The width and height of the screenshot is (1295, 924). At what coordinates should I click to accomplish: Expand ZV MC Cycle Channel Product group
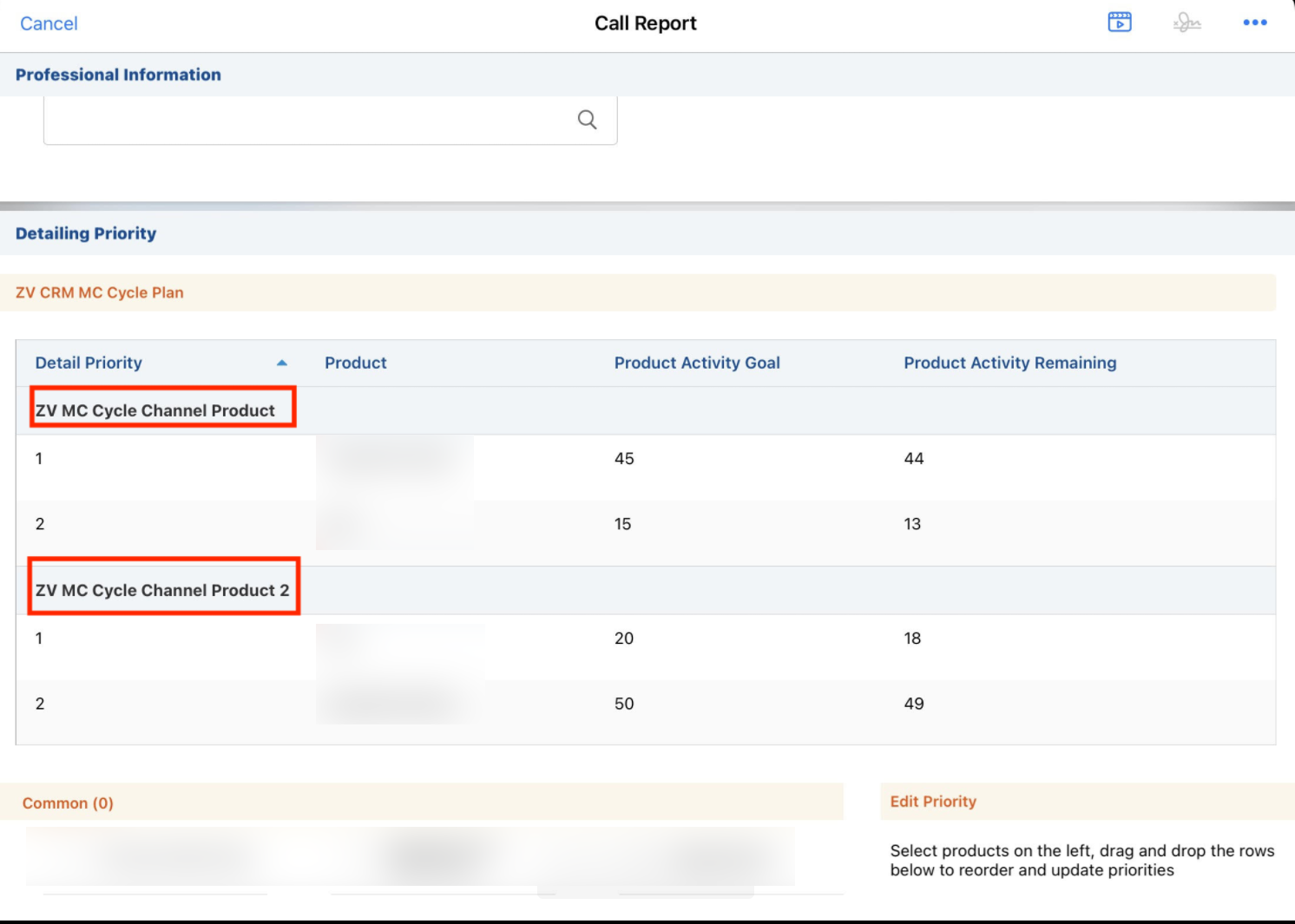click(155, 410)
